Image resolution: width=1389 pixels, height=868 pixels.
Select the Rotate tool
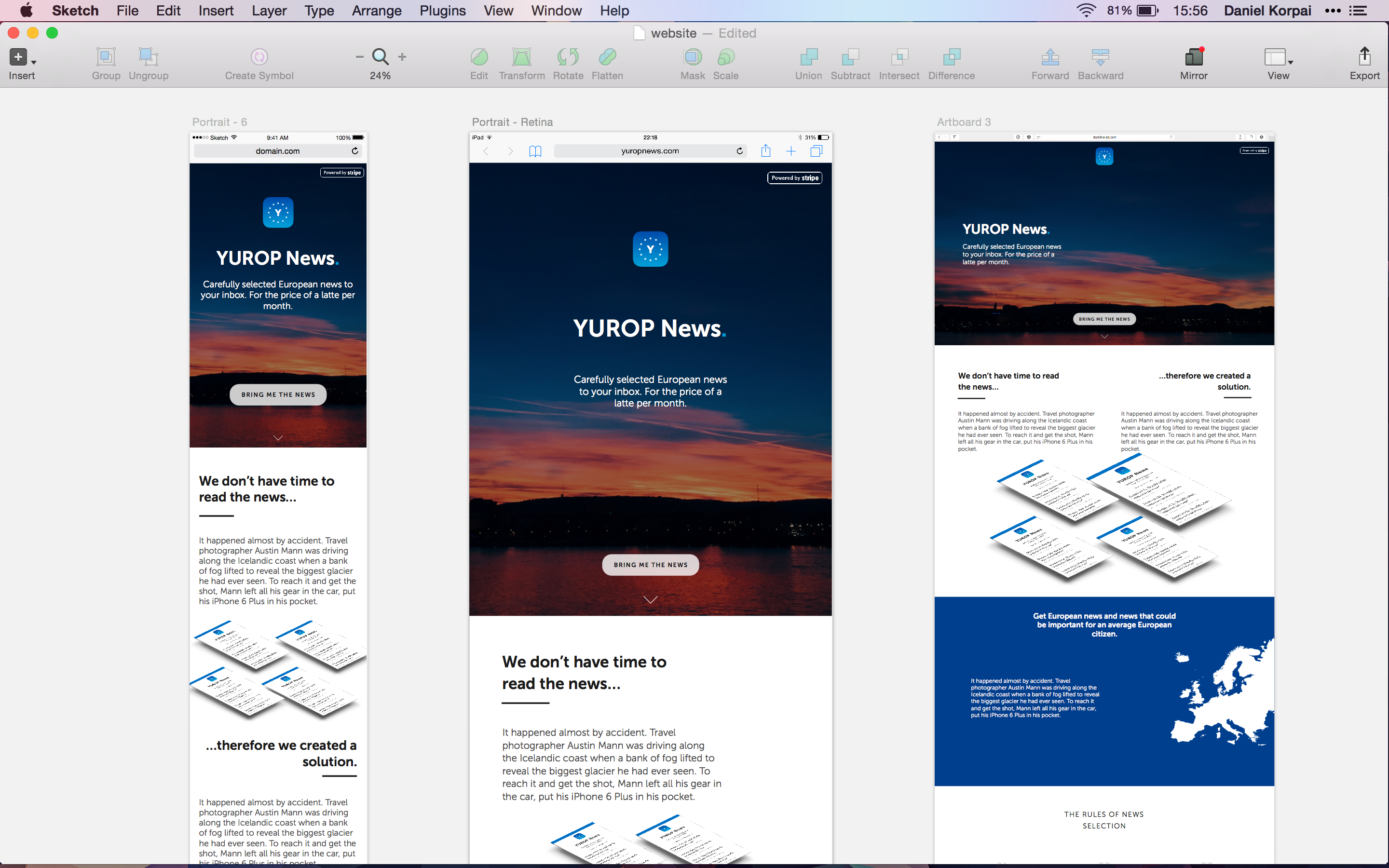(568, 57)
